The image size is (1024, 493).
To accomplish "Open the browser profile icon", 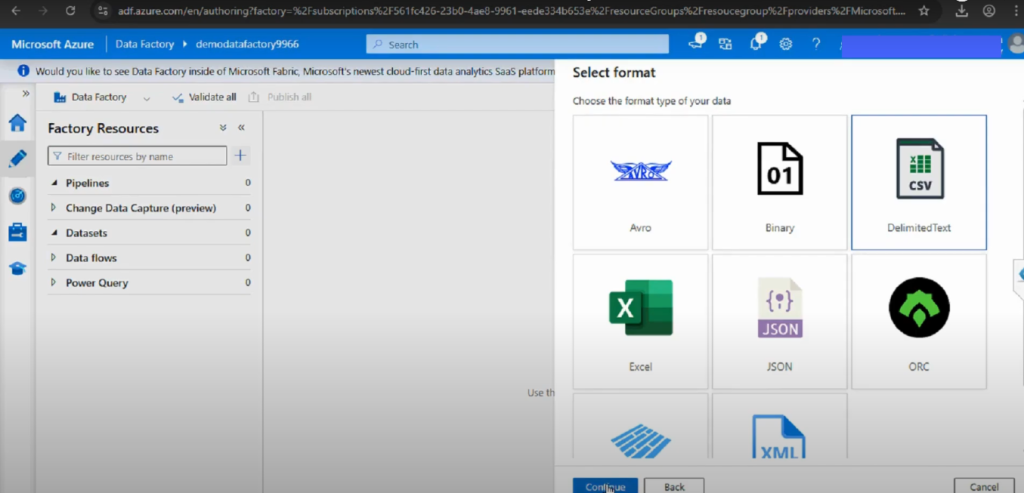I will click(989, 10).
